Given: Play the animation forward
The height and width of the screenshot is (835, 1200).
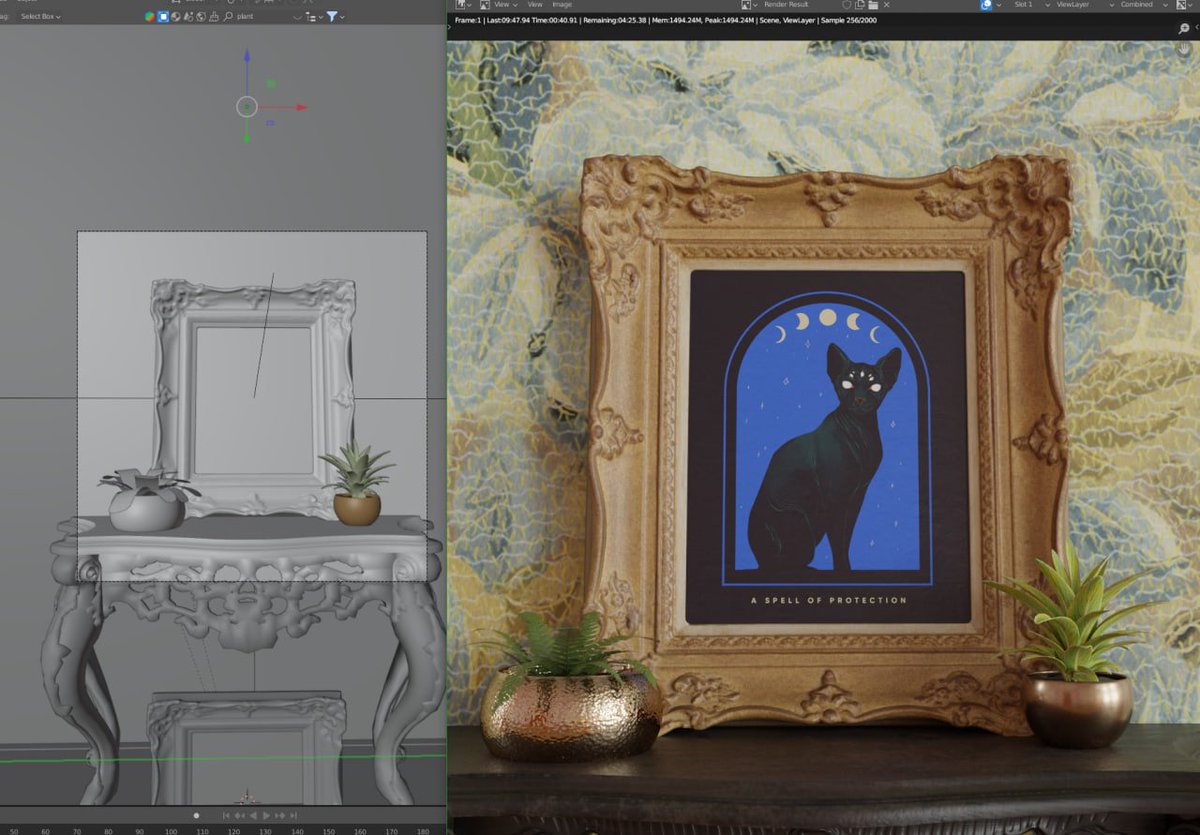Looking at the screenshot, I should tap(266, 816).
